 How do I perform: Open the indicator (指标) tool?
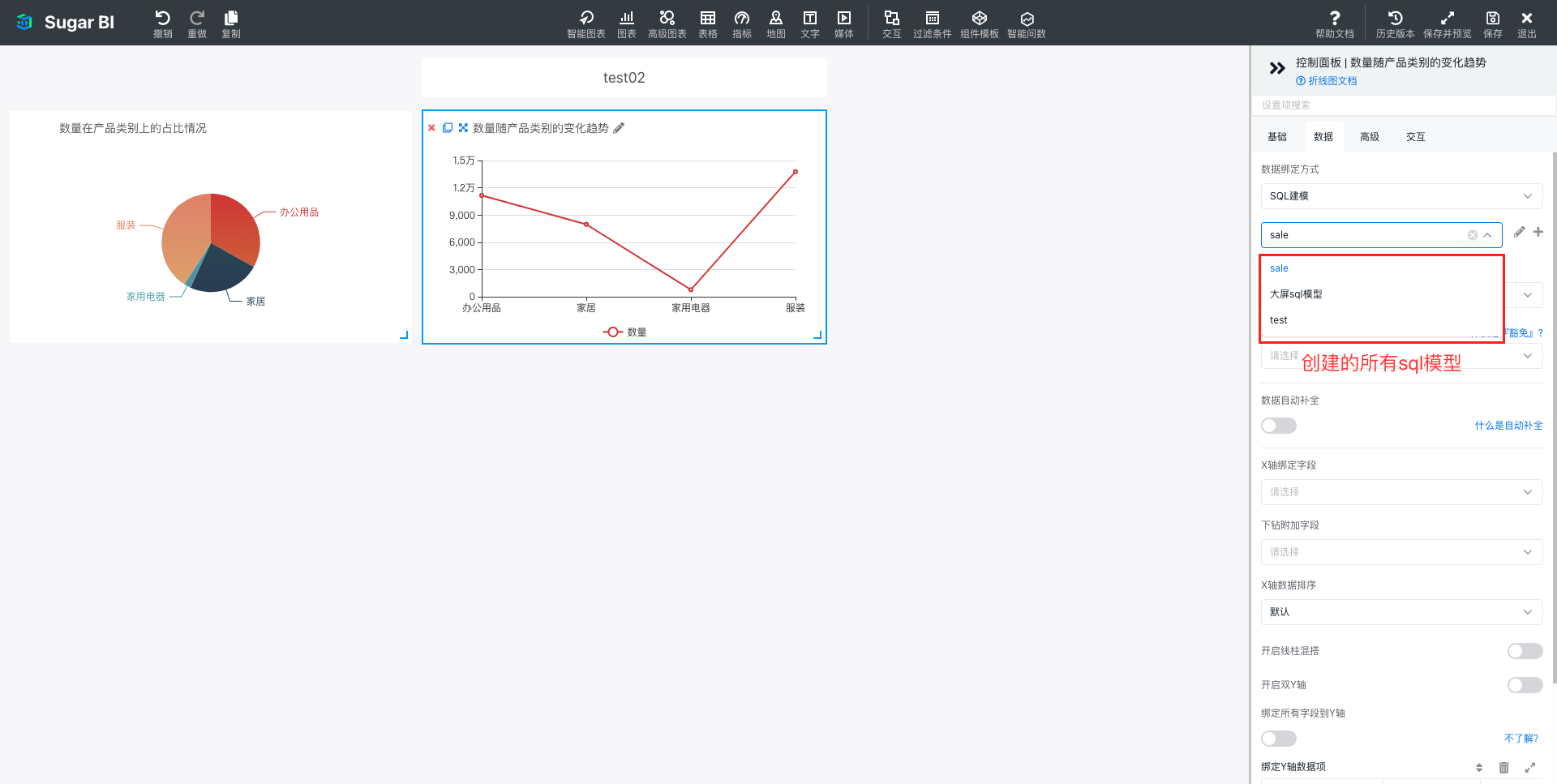[742, 24]
